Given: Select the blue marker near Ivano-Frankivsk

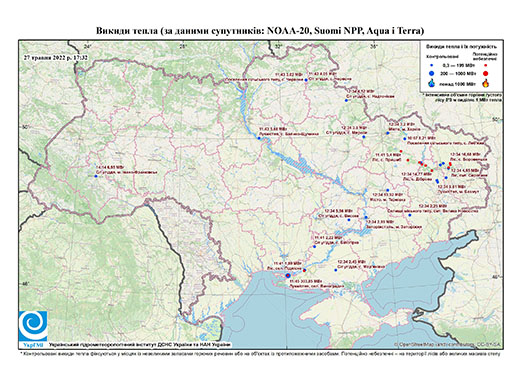Looking at the screenshot, I should click(96, 176).
